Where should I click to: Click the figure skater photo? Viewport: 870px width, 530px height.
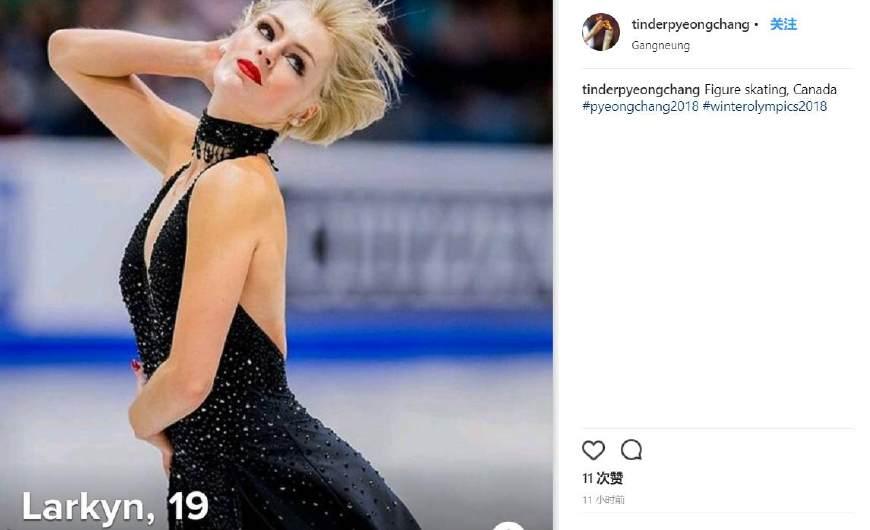pos(276,265)
